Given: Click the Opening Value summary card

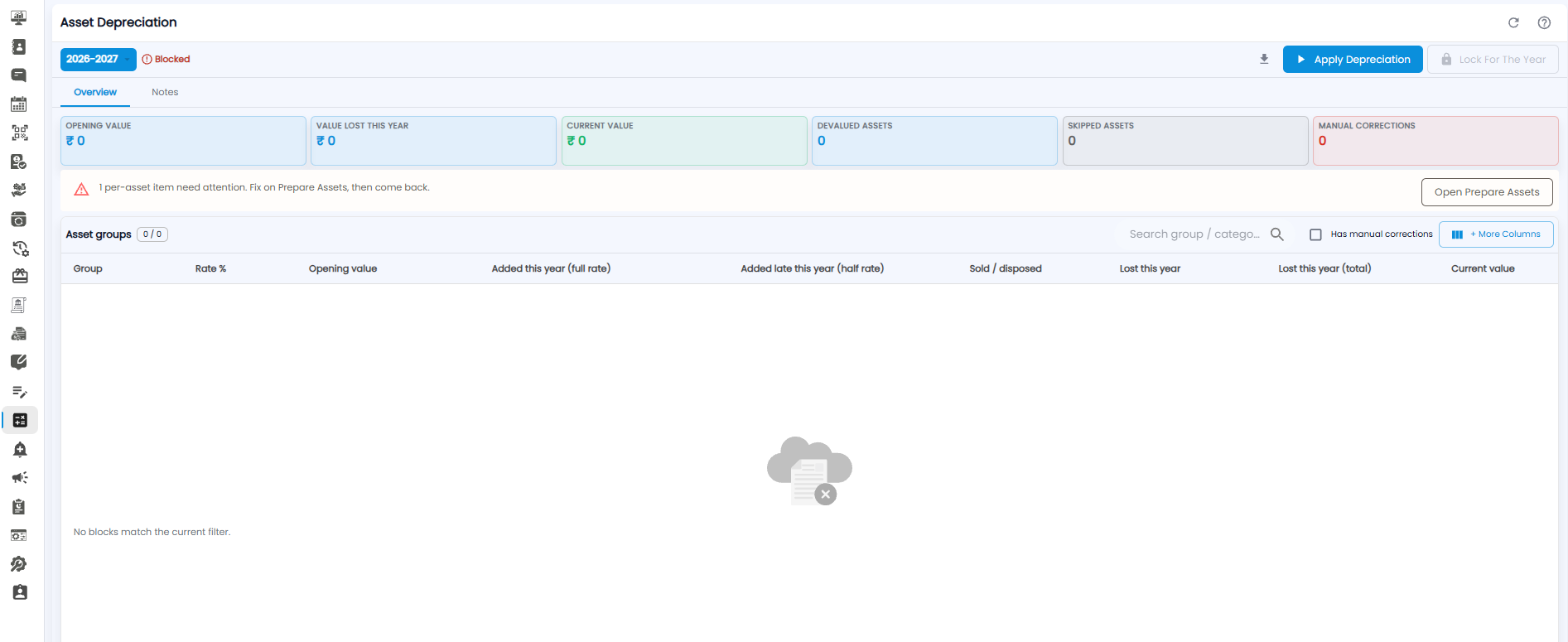Looking at the screenshot, I should tap(183, 141).
